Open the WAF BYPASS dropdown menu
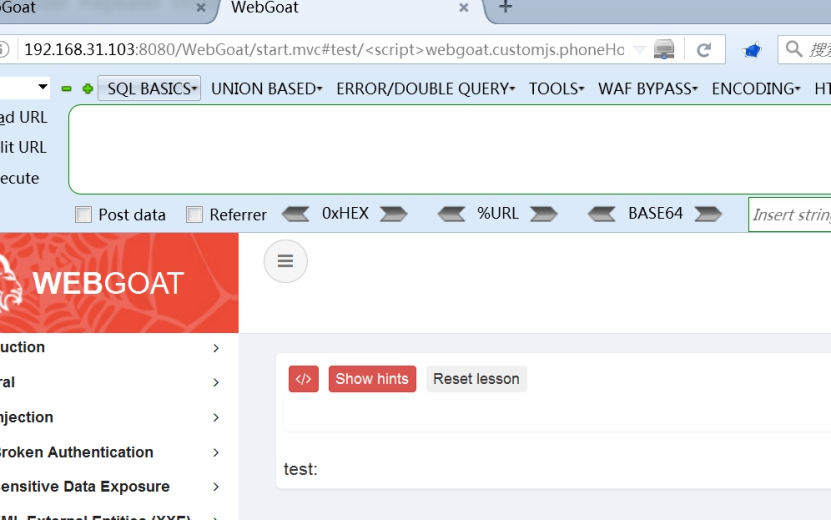 point(648,89)
